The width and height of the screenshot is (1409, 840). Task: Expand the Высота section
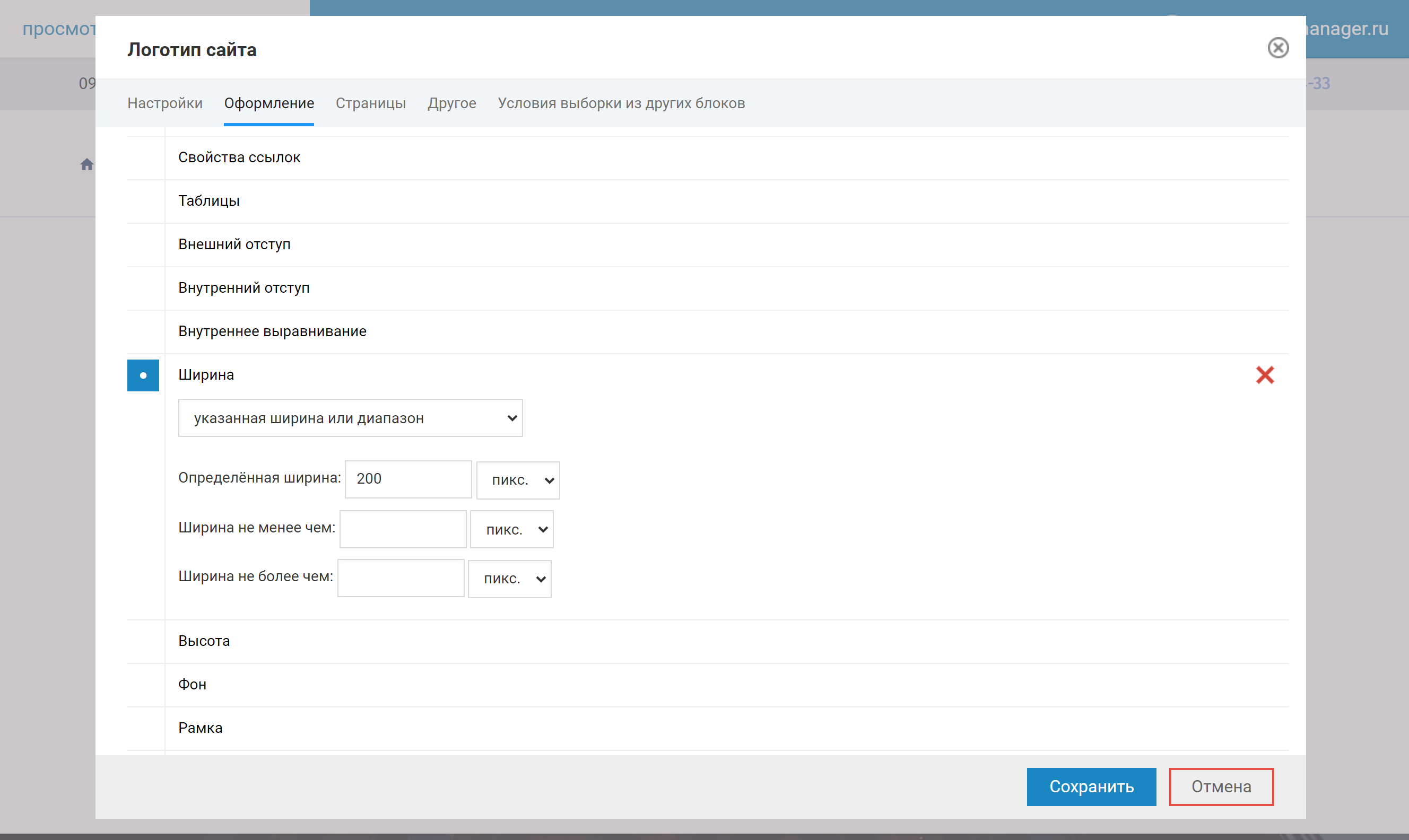tap(204, 641)
